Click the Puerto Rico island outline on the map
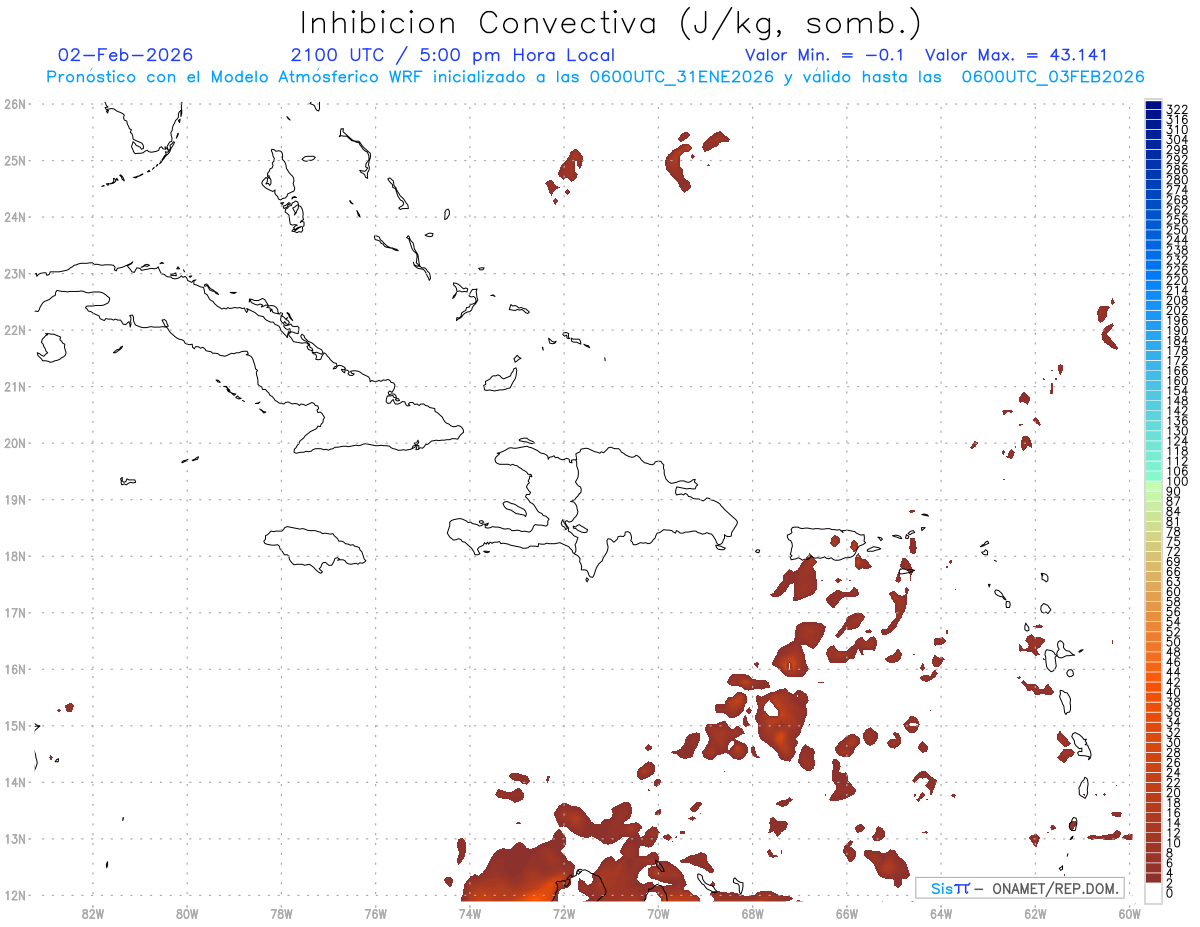Image resolution: width=1200 pixels, height=927 pixels. pyautogui.click(x=825, y=543)
